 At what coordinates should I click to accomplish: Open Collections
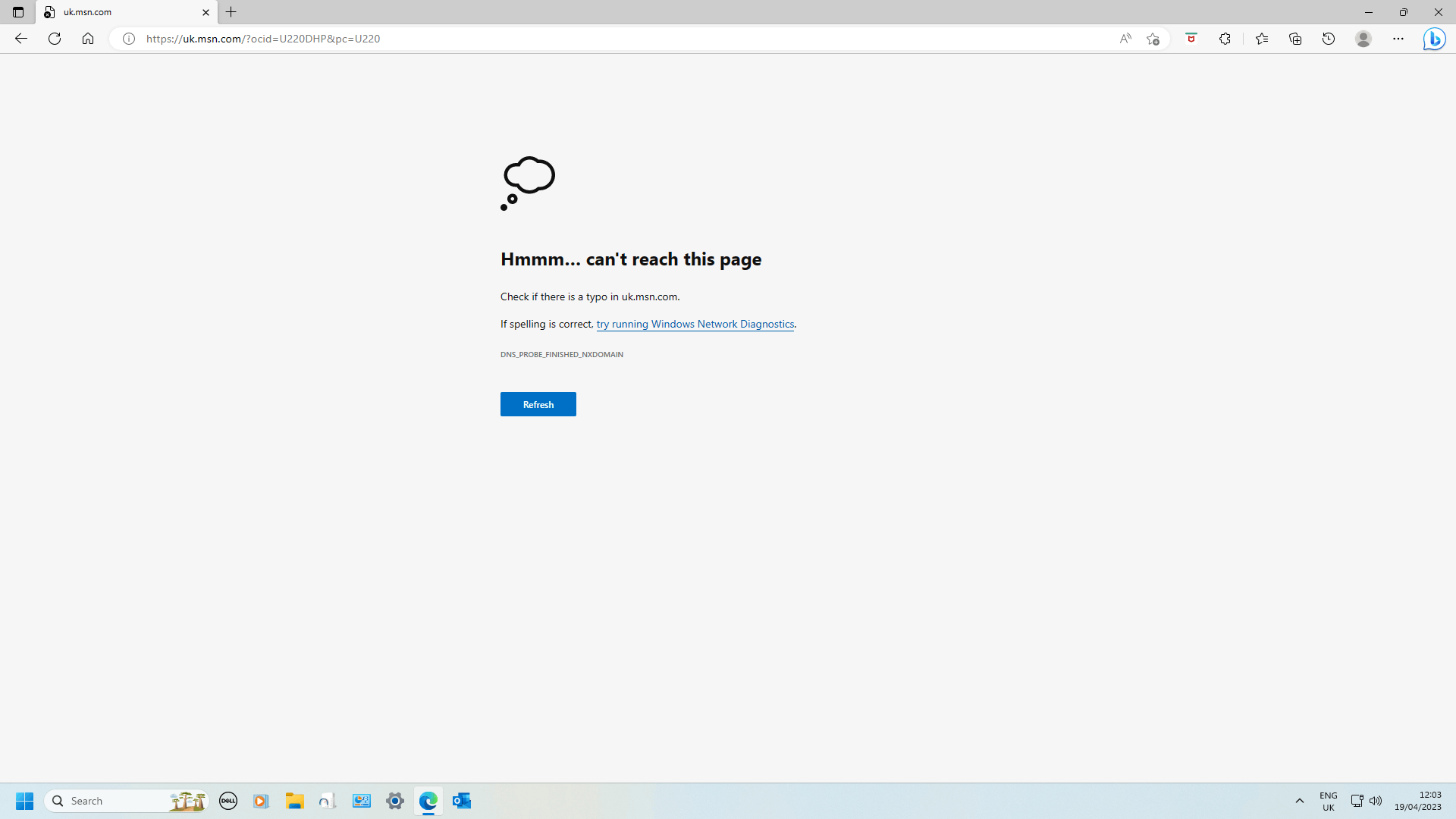[x=1295, y=39]
